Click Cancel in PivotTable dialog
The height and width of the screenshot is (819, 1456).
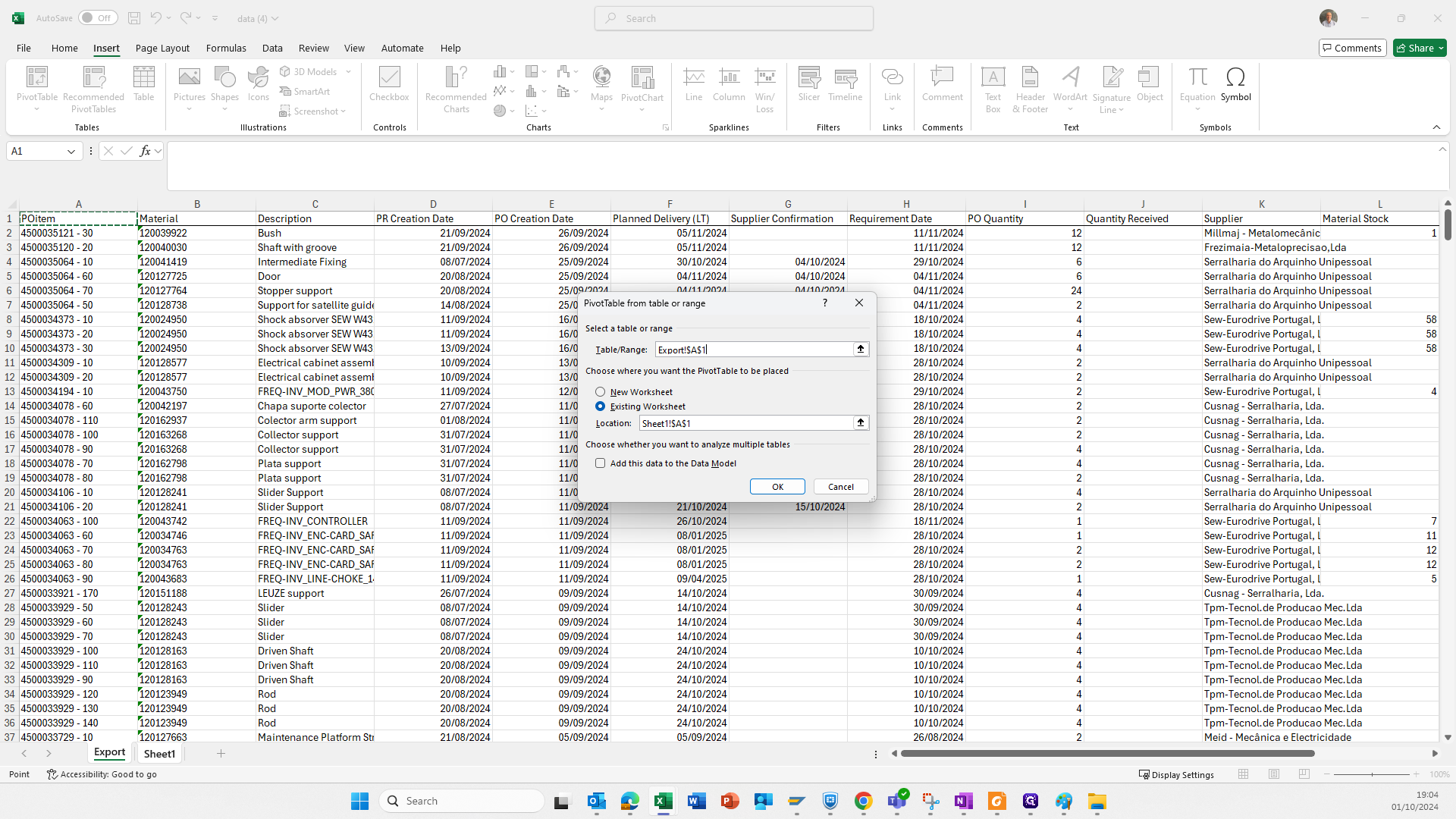[841, 487]
